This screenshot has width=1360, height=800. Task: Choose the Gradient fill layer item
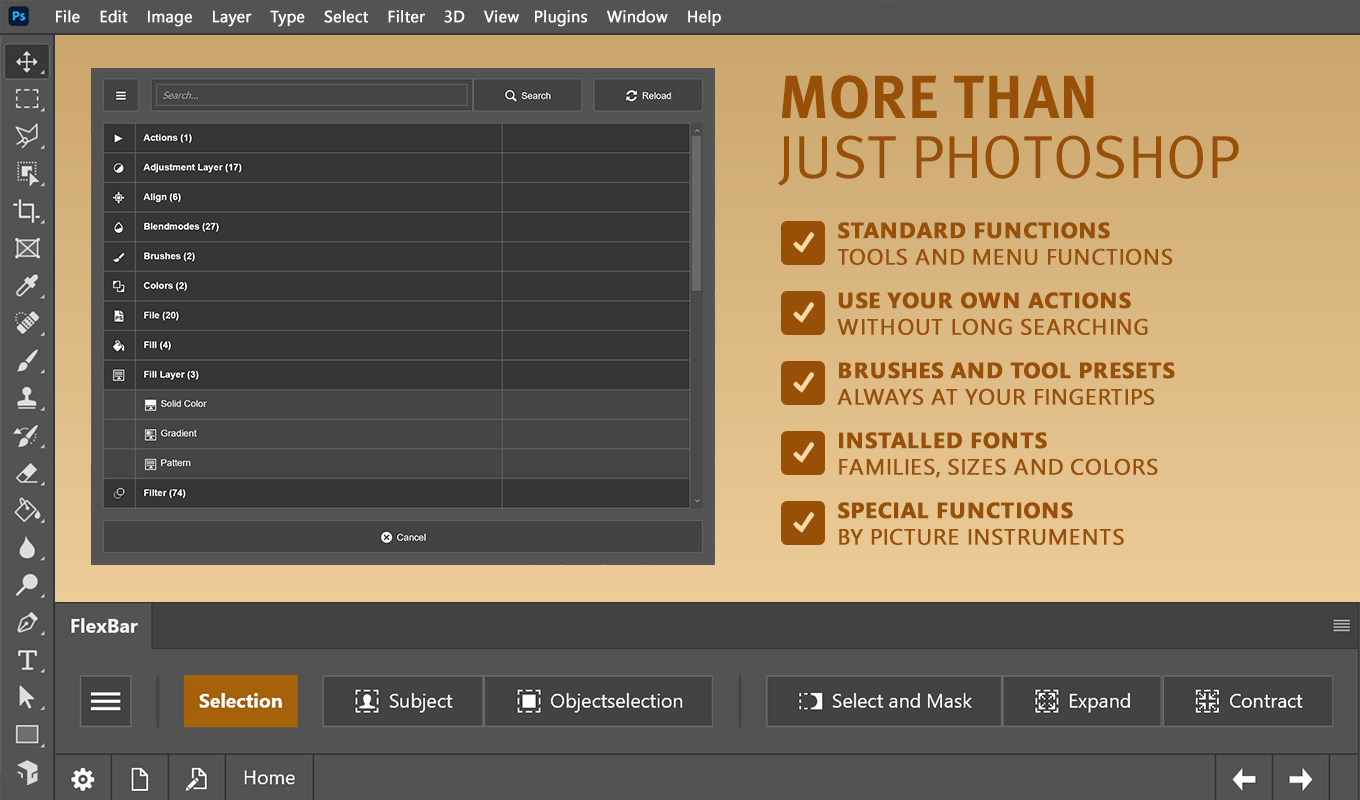397,434
